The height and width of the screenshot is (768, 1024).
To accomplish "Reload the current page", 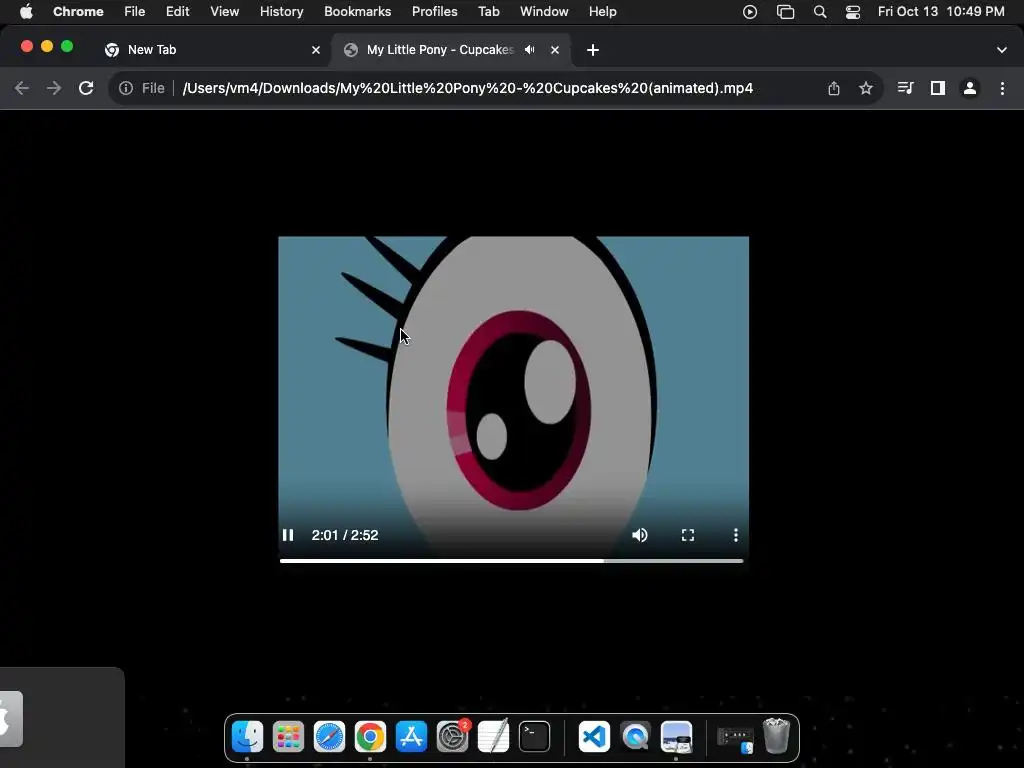I will point(86,88).
